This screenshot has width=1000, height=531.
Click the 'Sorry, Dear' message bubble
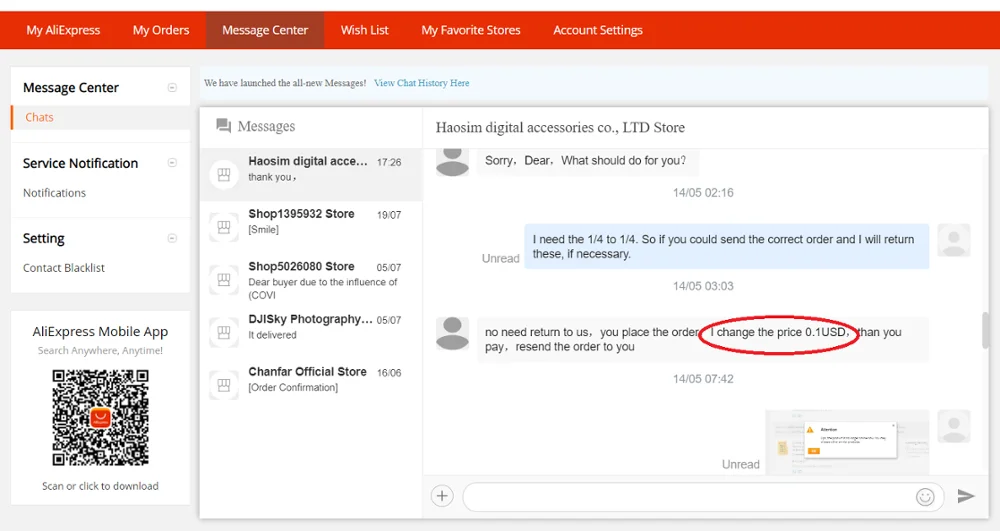pos(587,161)
